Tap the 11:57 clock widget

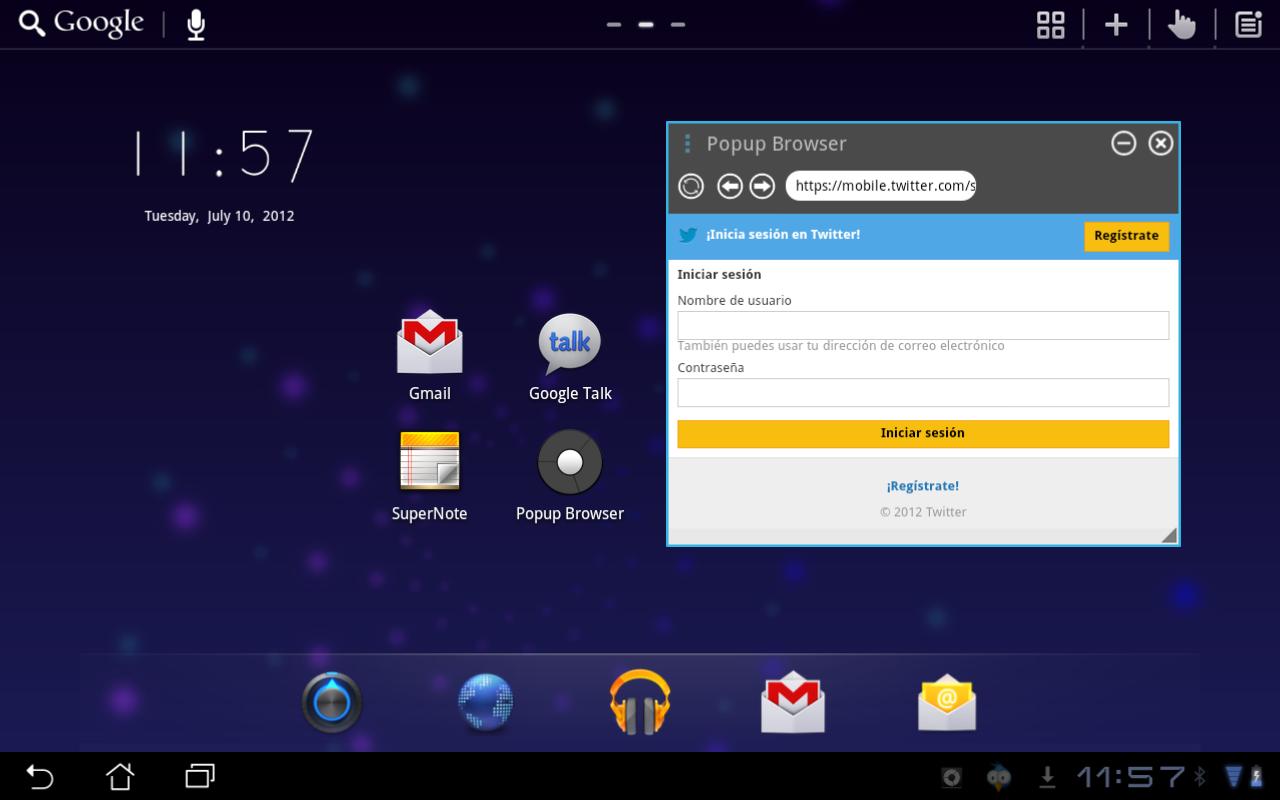pos(225,156)
